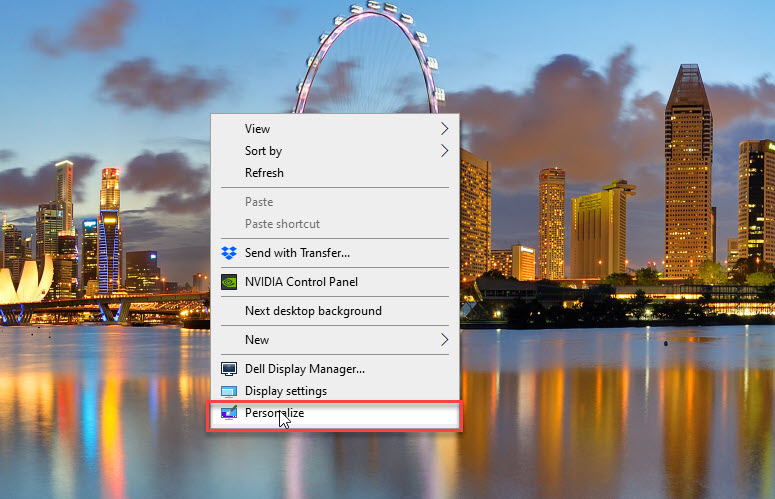Choose Personalize from the menu

coord(335,413)
